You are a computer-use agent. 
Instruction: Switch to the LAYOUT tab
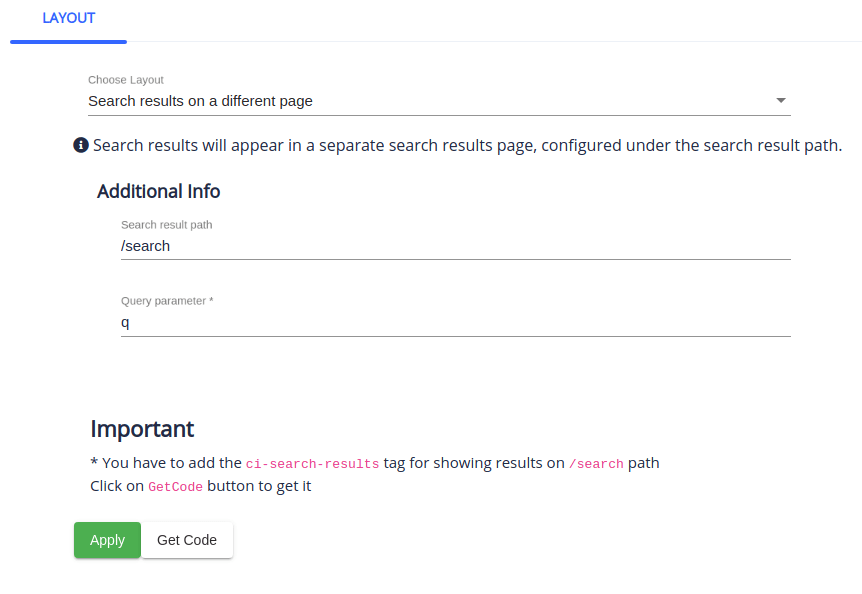[x=68, y=18]
